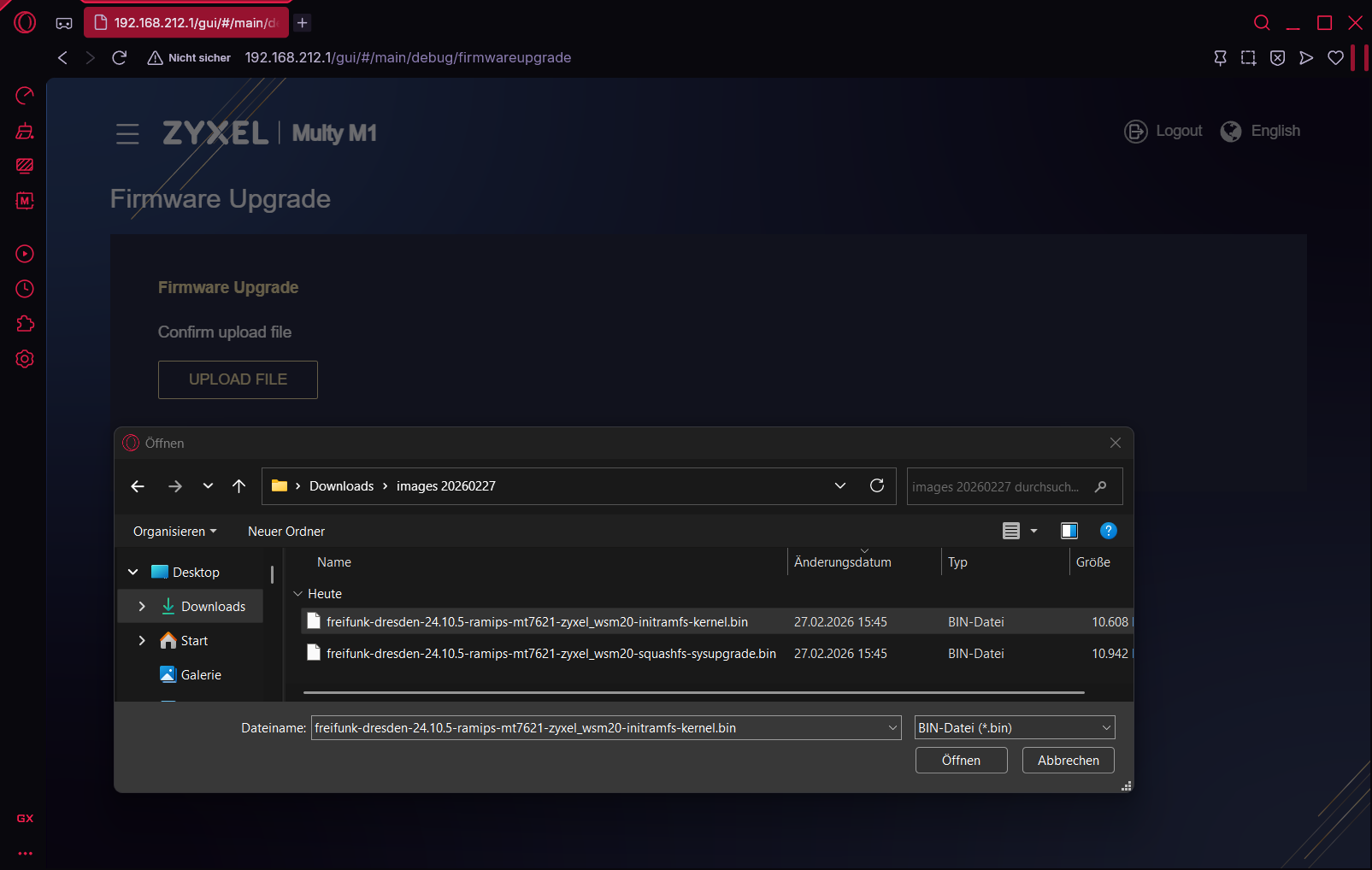The width and height of the screenshot is (1372, 870).
Task: Click the horizontal scrollbar in file list
Action: [x=692, y=692]
